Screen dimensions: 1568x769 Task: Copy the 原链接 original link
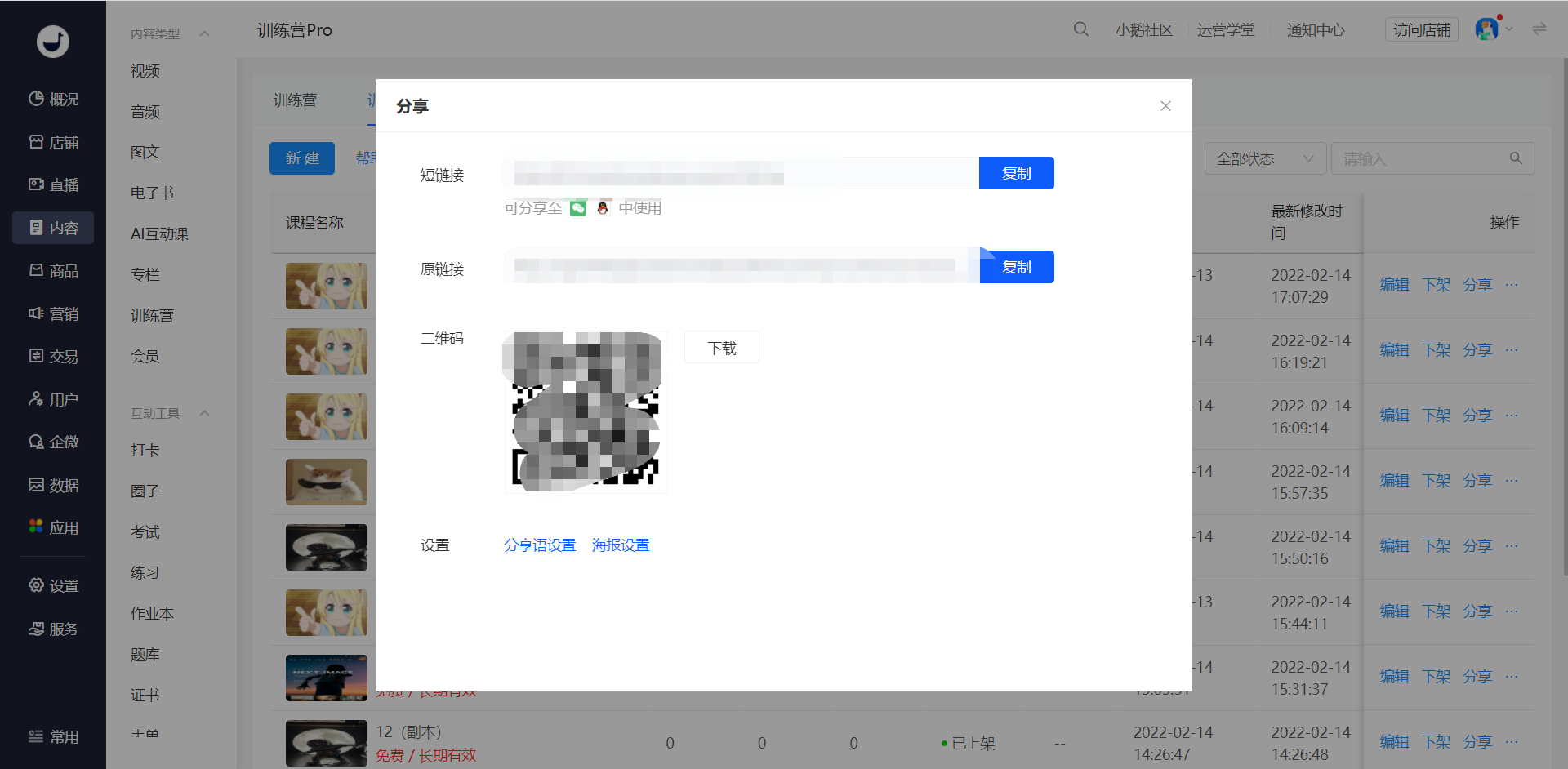pos(1017,267)
